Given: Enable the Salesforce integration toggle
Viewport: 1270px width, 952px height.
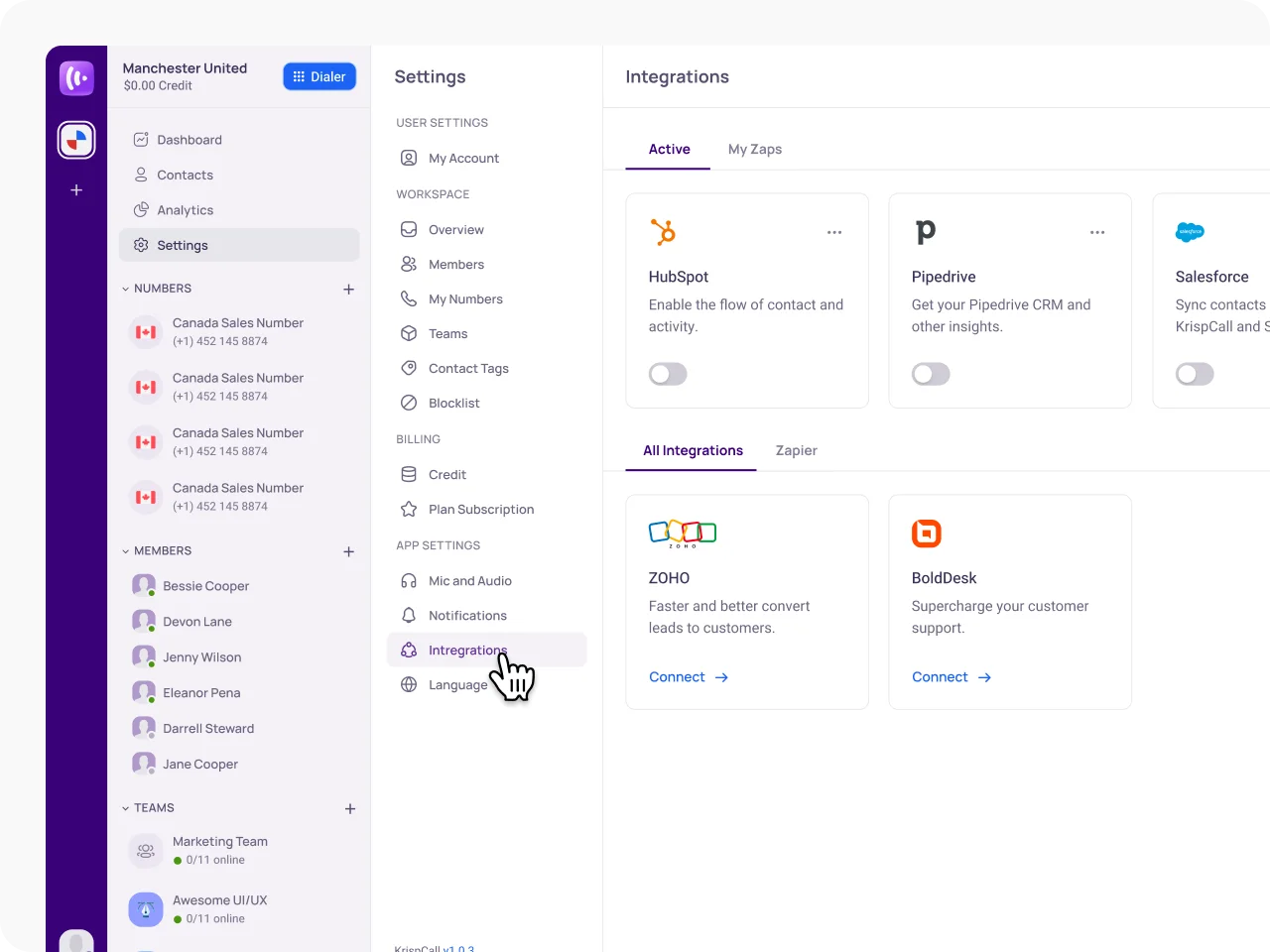Looking at the screenshot, I should pos(1195,374).
